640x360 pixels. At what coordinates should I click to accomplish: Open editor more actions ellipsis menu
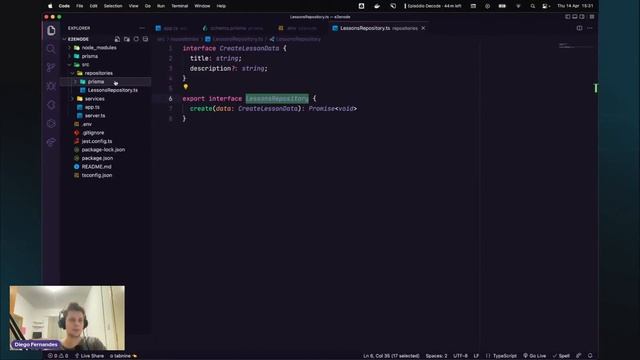(590, 28)
